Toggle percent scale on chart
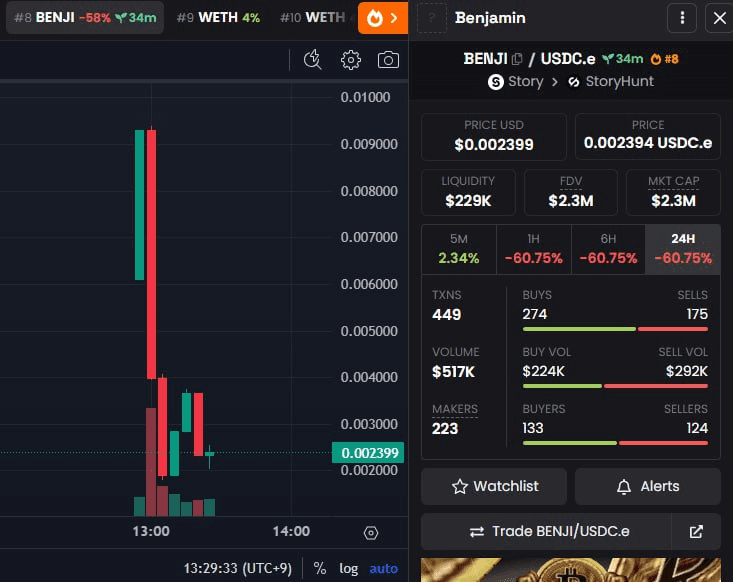The width and height of the screenshot is (733, 582). 320,568
